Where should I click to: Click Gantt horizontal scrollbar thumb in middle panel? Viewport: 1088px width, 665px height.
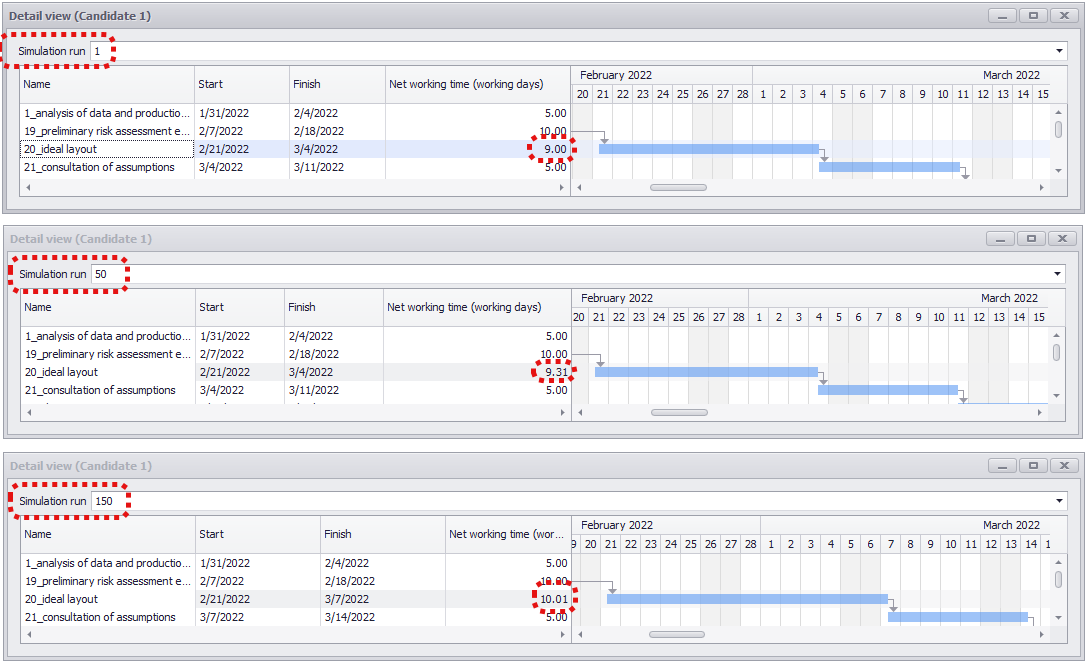679,412
